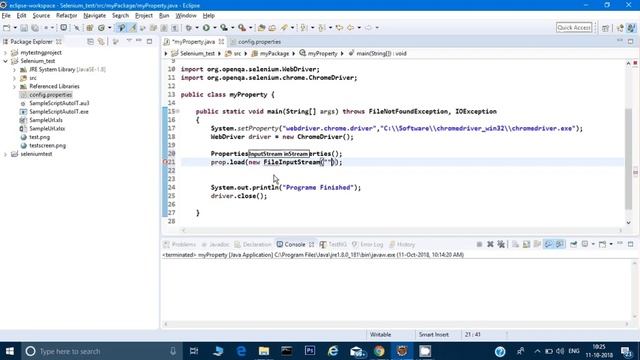
Task: Toggle Show Console on Standard Error change
Action: click(560, 244)
